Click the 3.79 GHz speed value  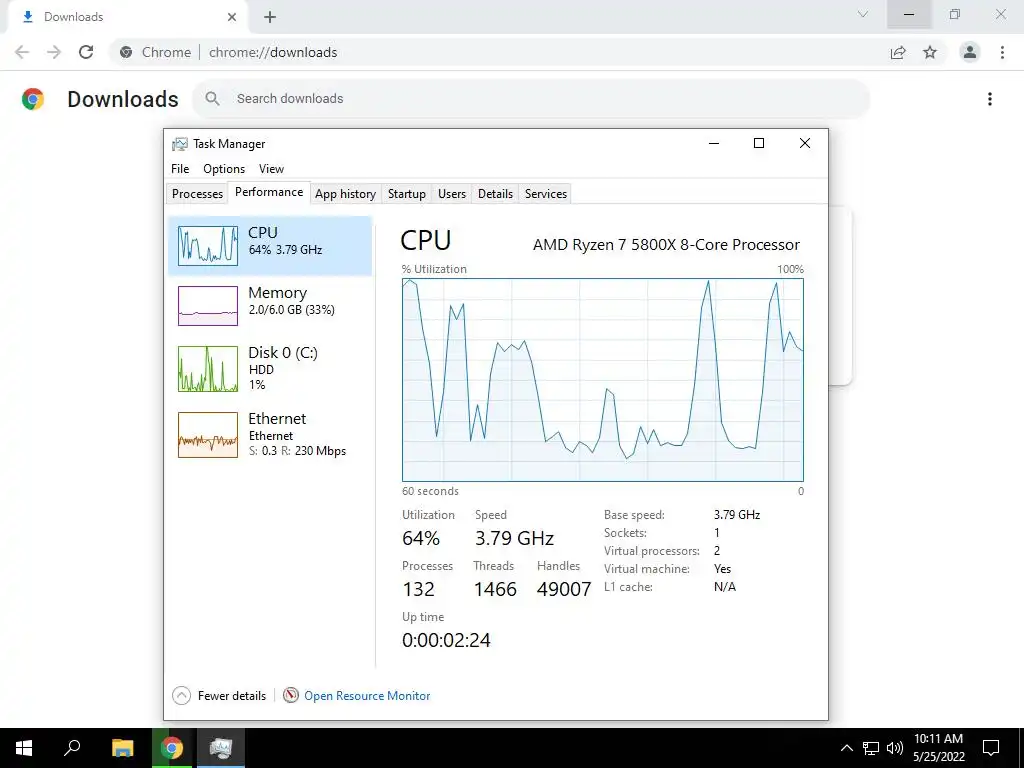(x=515, y=538)
